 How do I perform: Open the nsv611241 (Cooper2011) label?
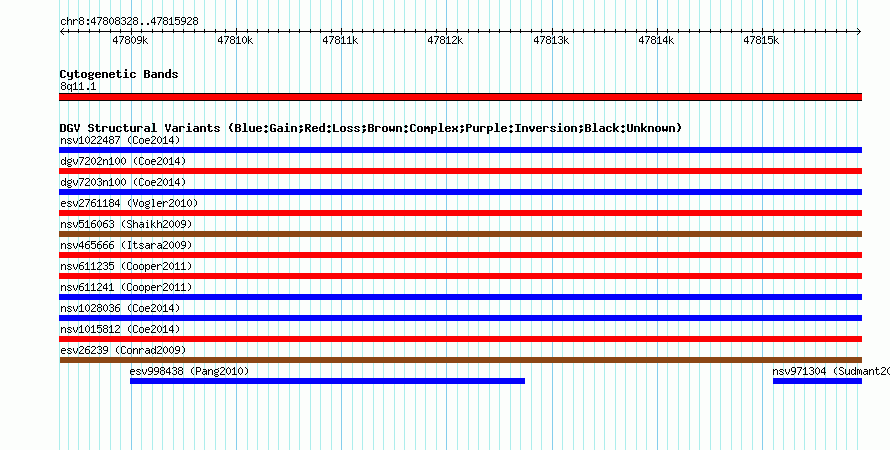pyautogui.click(x=126, y=287)
